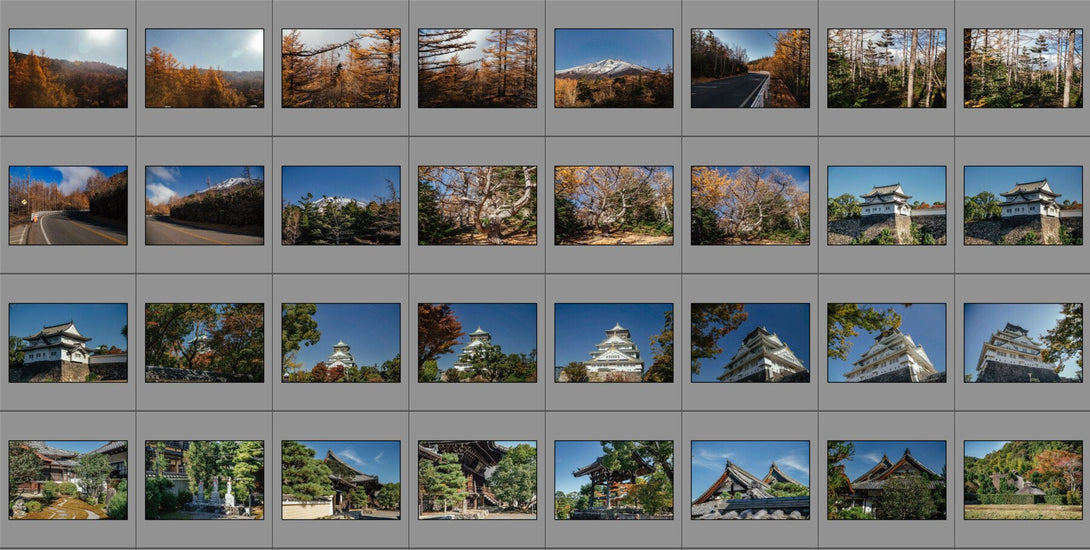1090x550 pixels.
Task: Open the photo of road with guardrail
Action: (750, 68)
